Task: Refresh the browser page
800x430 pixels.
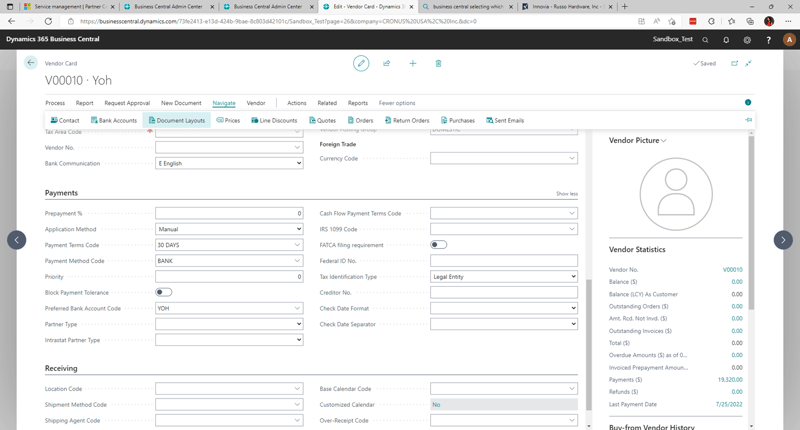Action: (48, 21)
